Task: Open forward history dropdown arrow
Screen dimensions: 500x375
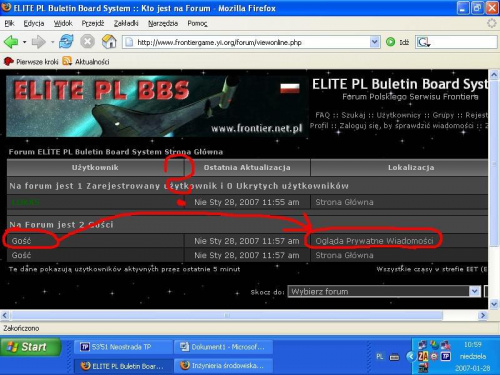Action: coord(52,42)
